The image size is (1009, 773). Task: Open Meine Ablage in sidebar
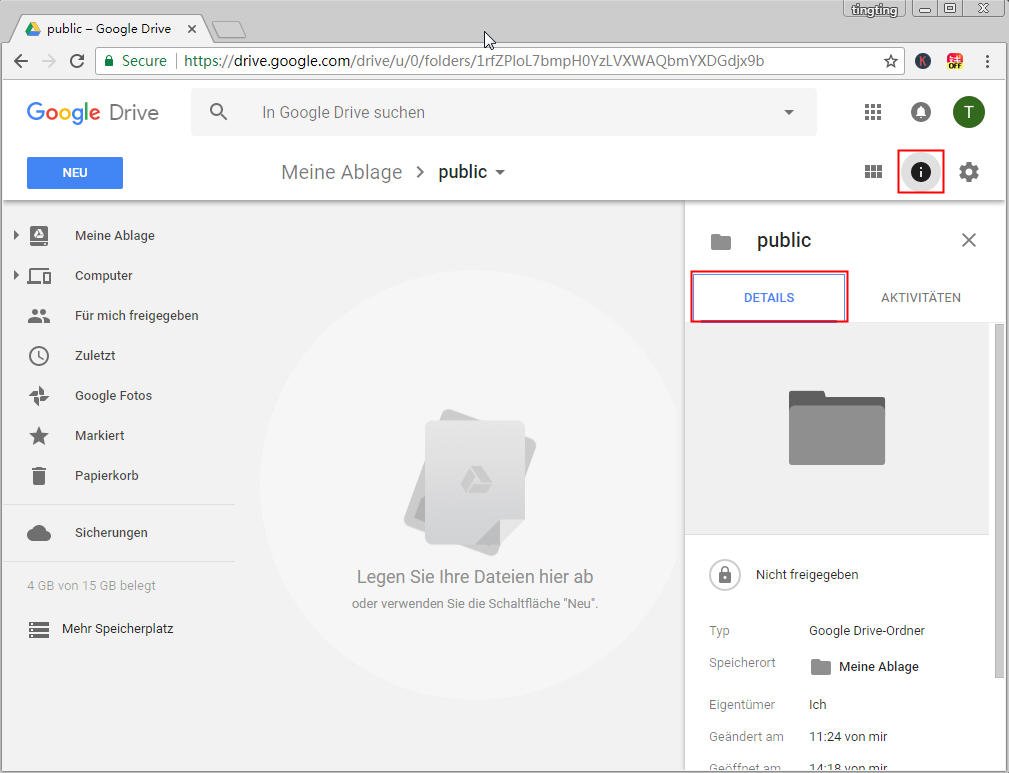coord(115,236)
